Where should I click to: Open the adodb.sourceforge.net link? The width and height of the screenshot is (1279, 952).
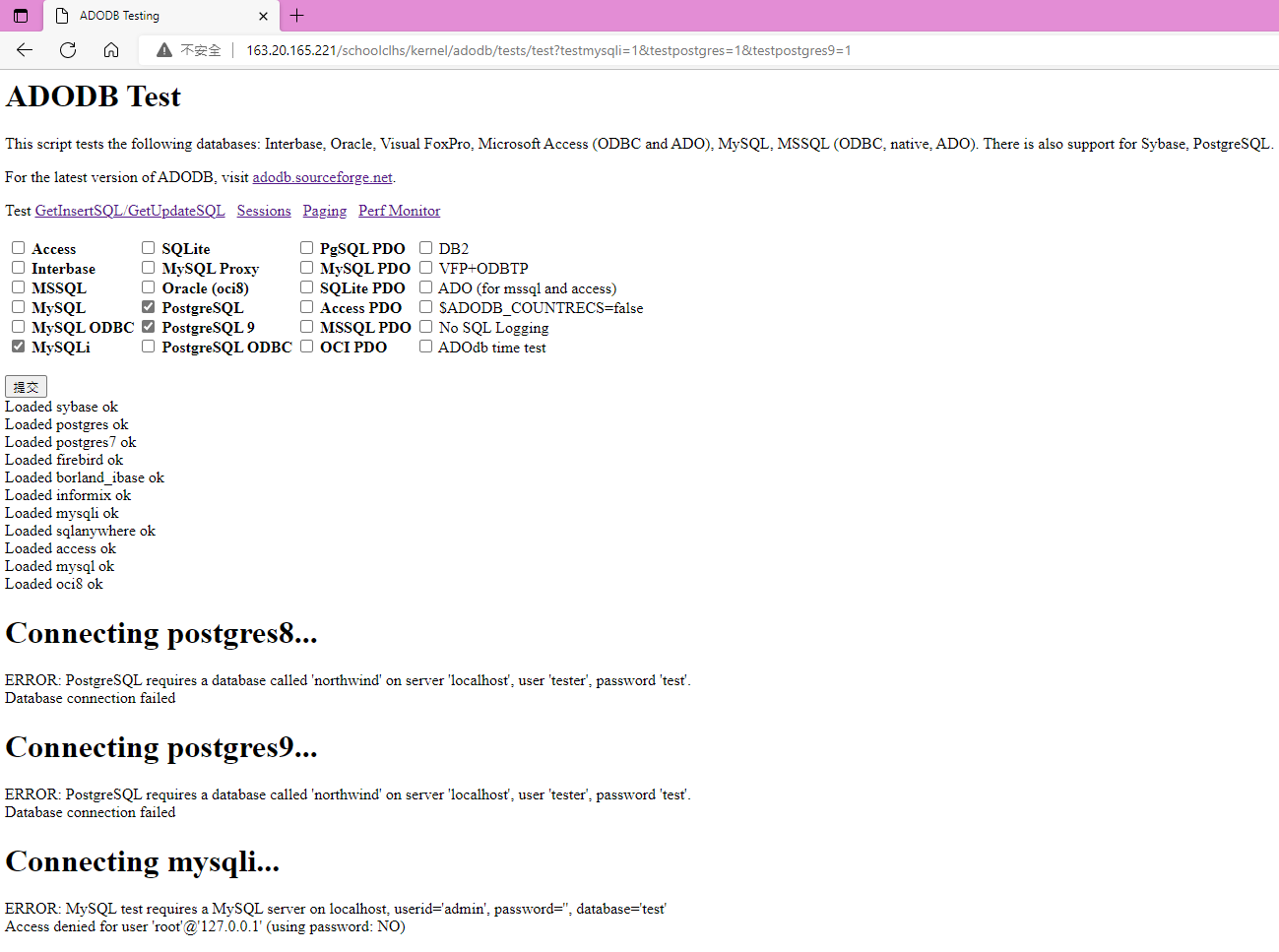(323, 177)
